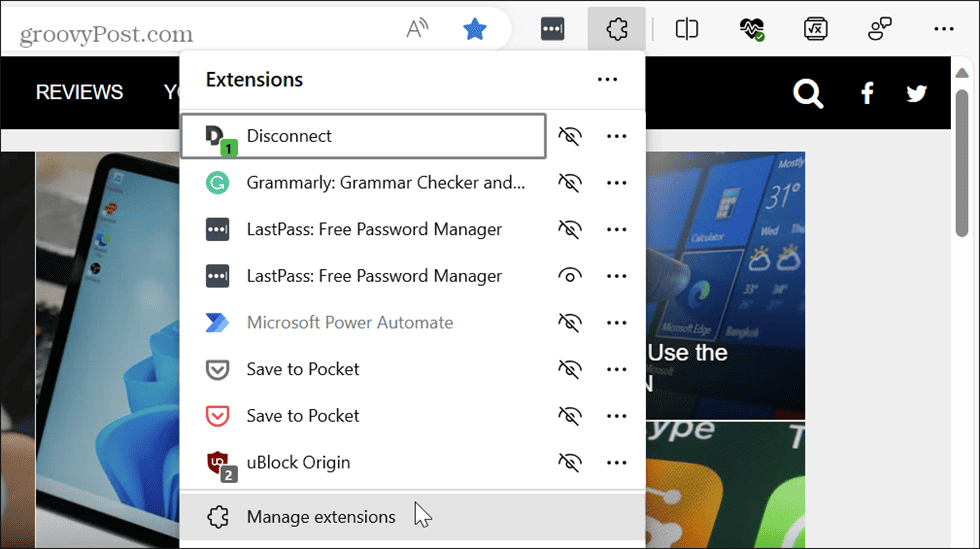980x549 pixels.
Task: Click the Grammarly green G icon
Action: (x=218, y=183)
